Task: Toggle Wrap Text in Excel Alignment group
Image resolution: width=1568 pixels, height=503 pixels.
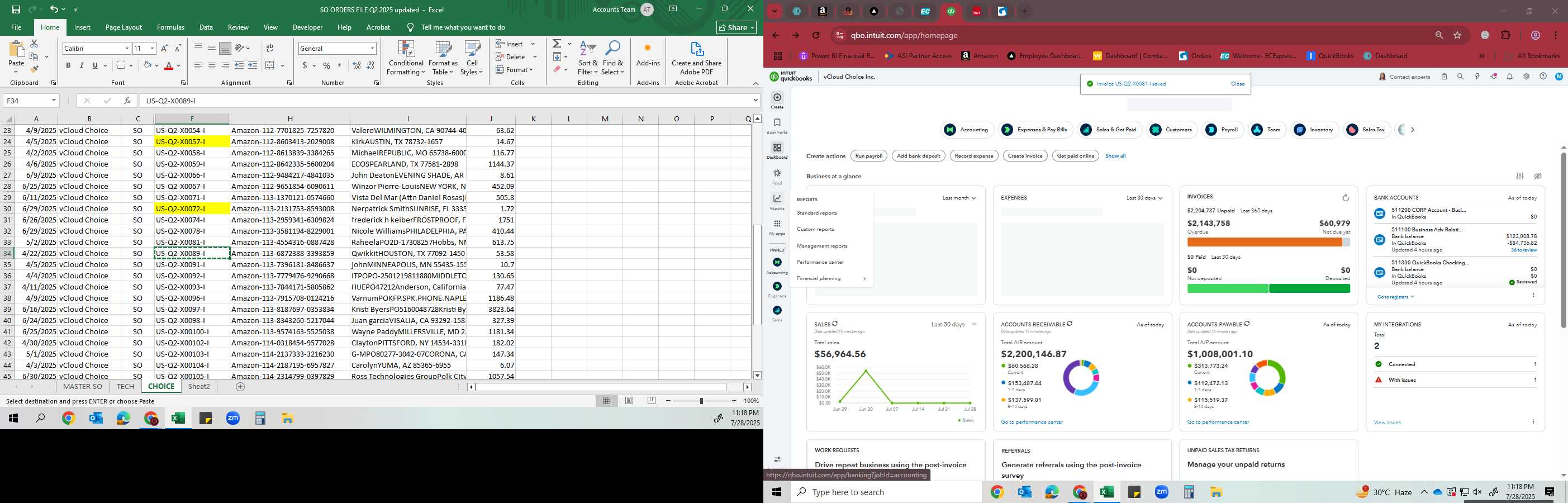Action: pyautogui.click(x=270, y=48)
